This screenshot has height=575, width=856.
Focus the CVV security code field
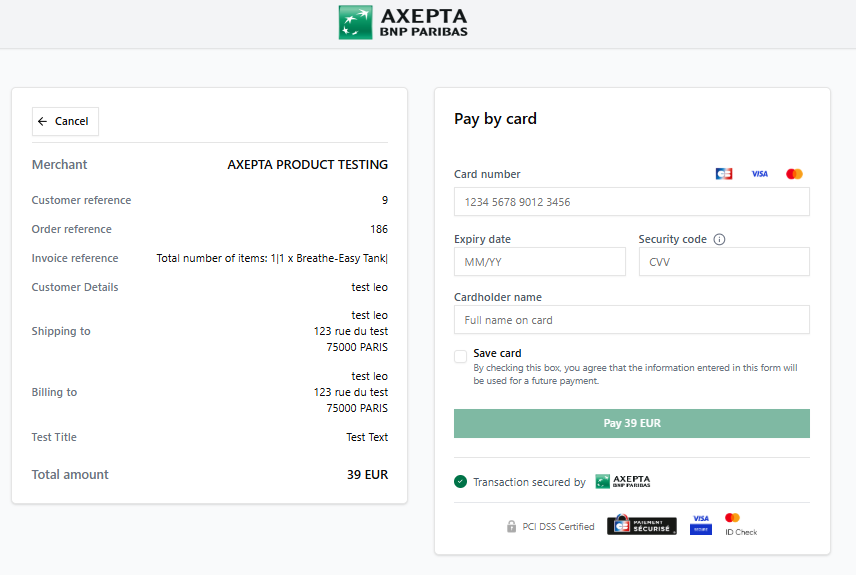[x=724, y=262]
